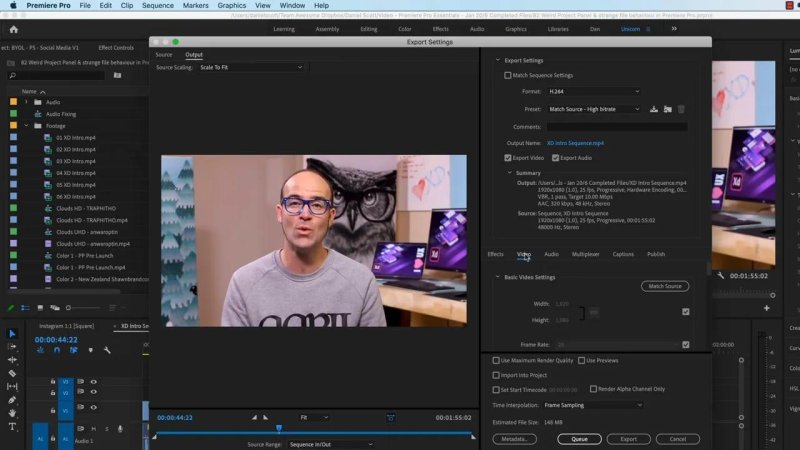
Task: Click the Delete Preset trash icon
Action: click(x=681, y=109)
